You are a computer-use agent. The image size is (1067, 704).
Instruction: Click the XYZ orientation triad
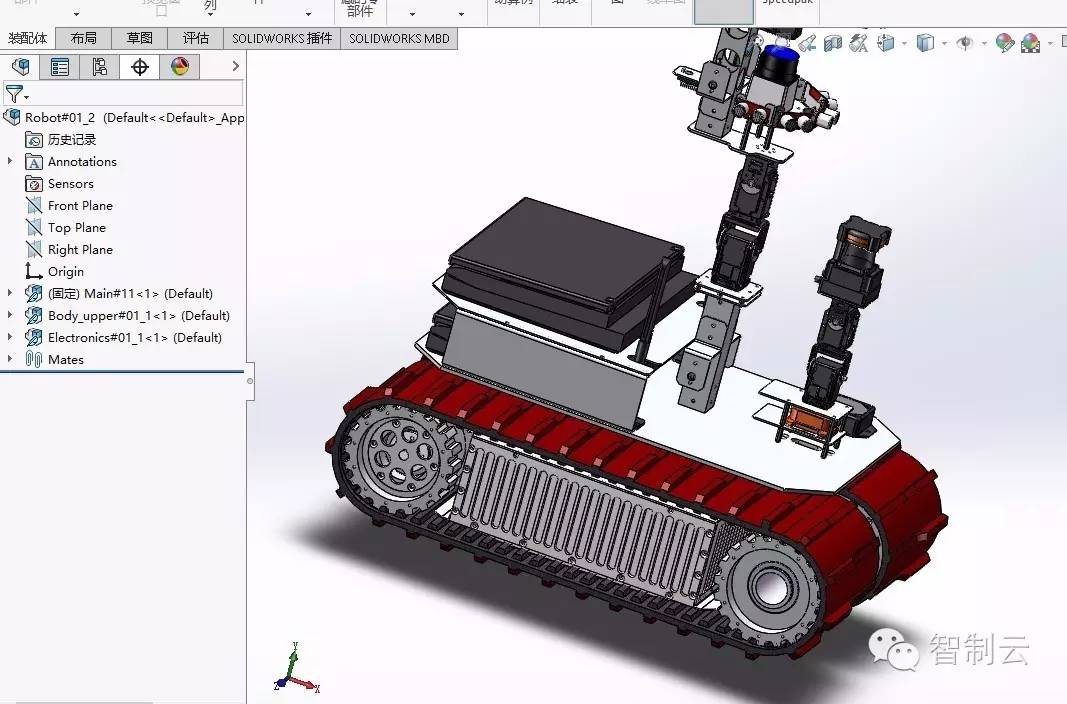pyautogui.click(x=297, y=669)
